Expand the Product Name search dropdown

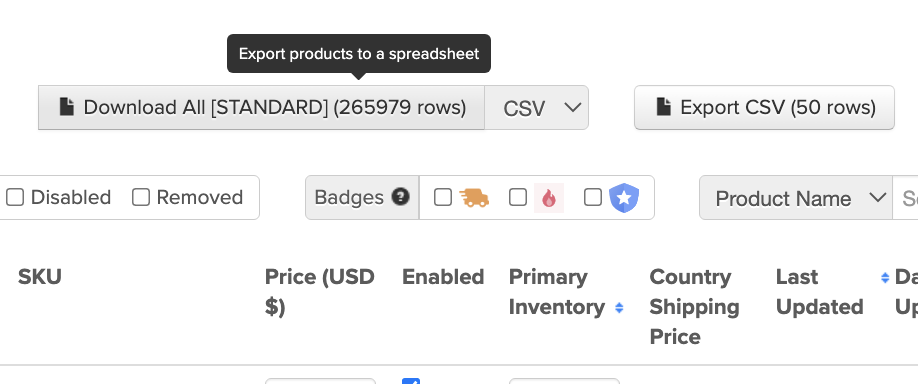pyautogui.click(x=796, y=198)
